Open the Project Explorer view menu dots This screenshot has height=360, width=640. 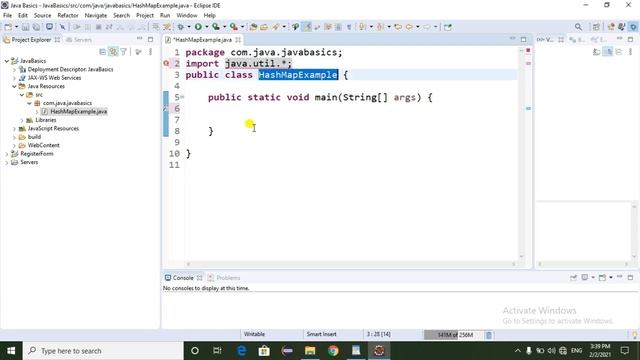pyautogui.click(x=151, y=52)
